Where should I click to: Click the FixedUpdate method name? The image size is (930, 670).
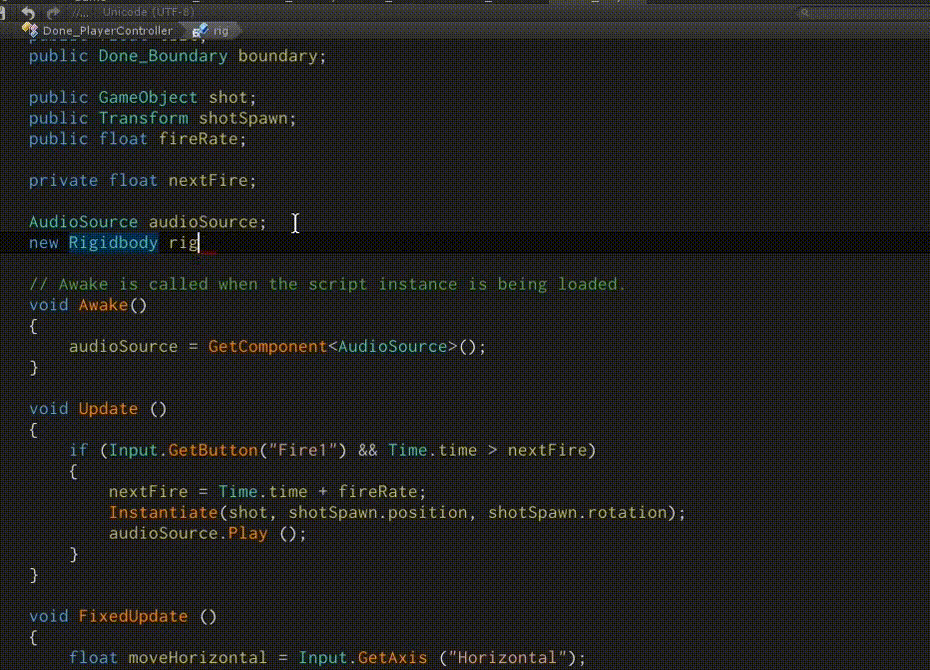pyautogui.click(x=133, y=616)
